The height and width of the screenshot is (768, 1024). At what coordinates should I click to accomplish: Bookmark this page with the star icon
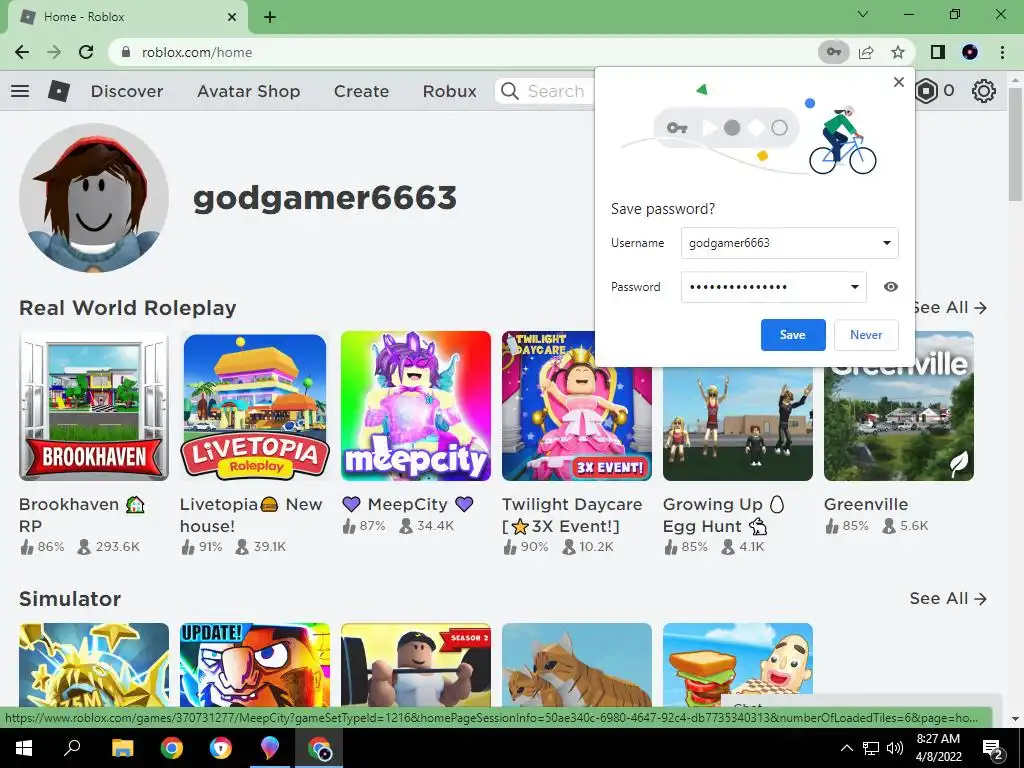898,52
